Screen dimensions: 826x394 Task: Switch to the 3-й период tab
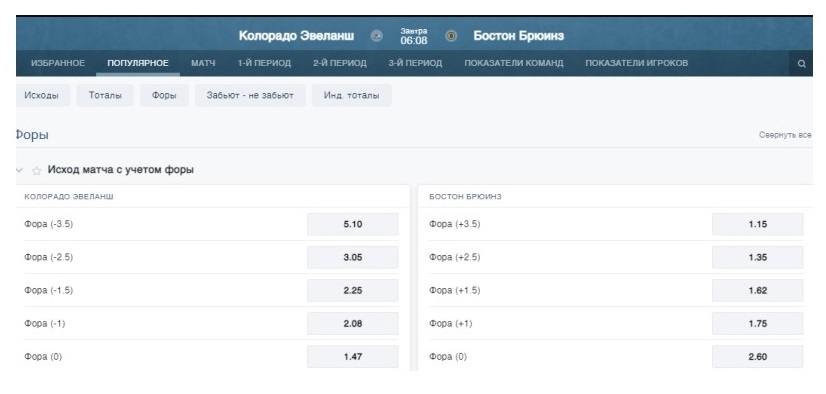point(415,63)
